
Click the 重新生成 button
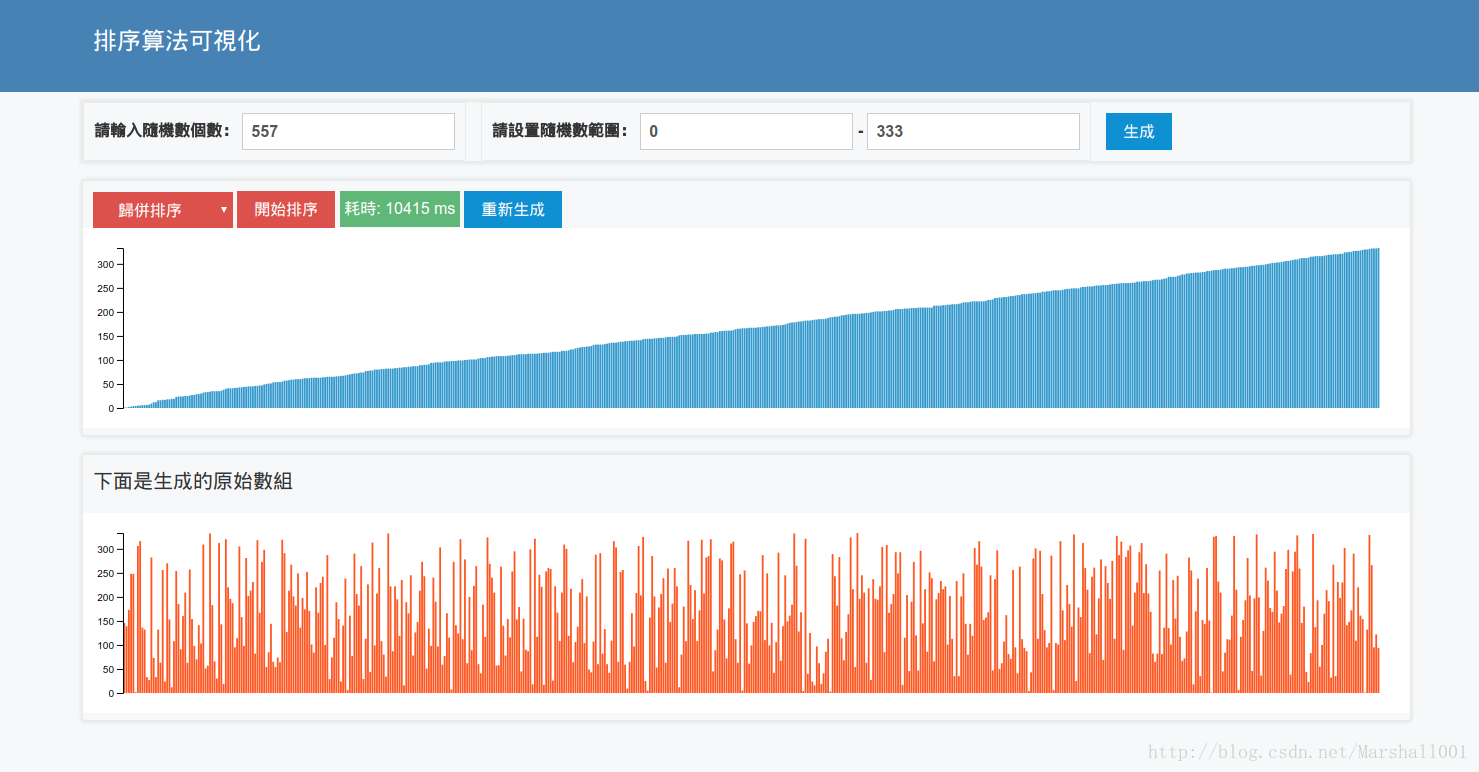click(513, 210)
